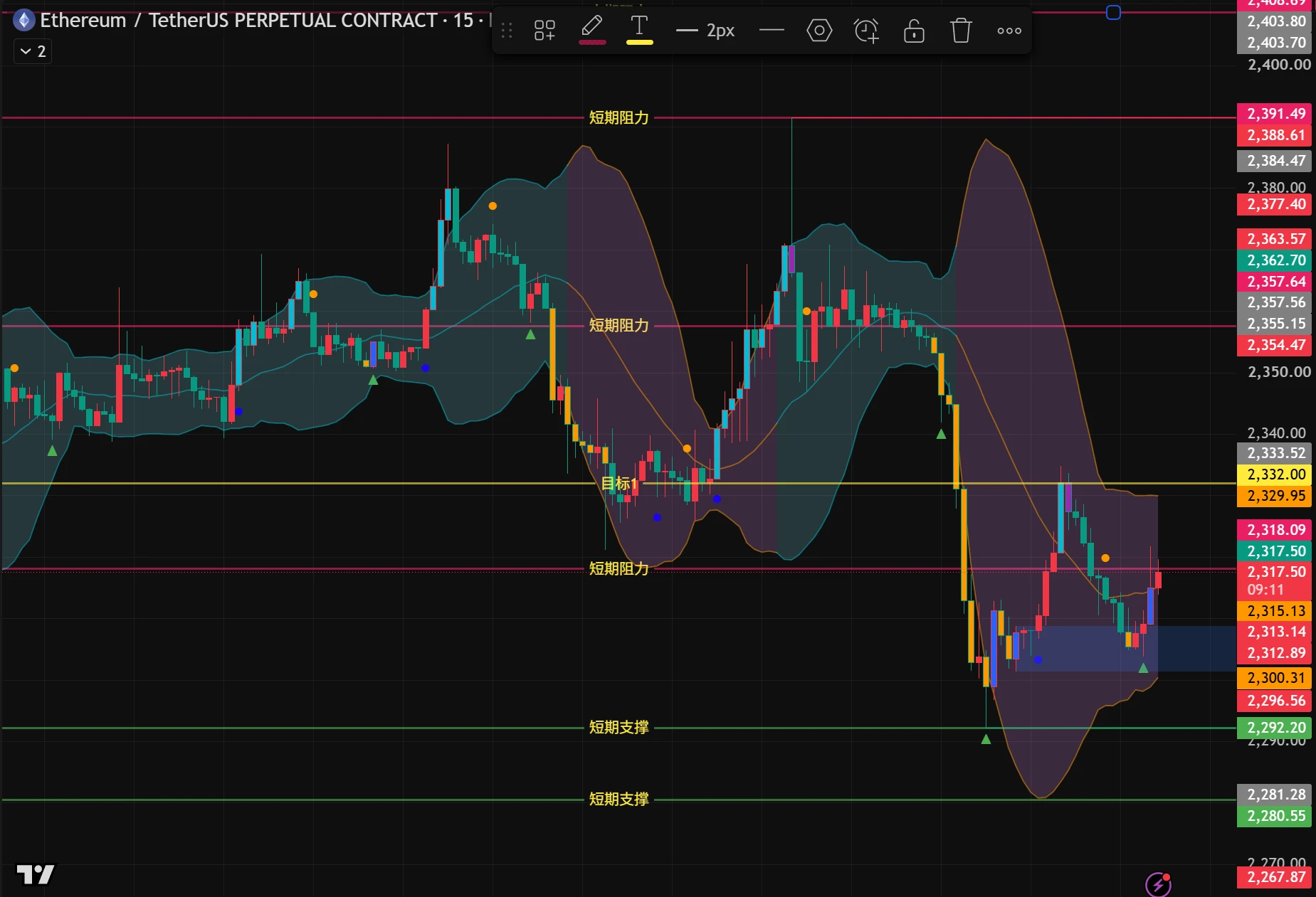Click the 2,296.56 price label
This screenshot has height=897, width=1316.
[1275, 701]
